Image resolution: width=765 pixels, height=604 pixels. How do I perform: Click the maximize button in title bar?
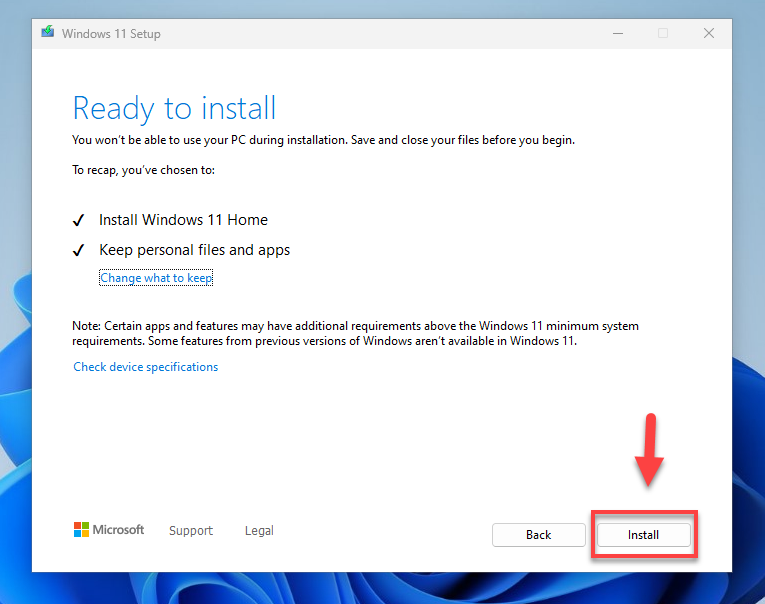click(663, 33)
